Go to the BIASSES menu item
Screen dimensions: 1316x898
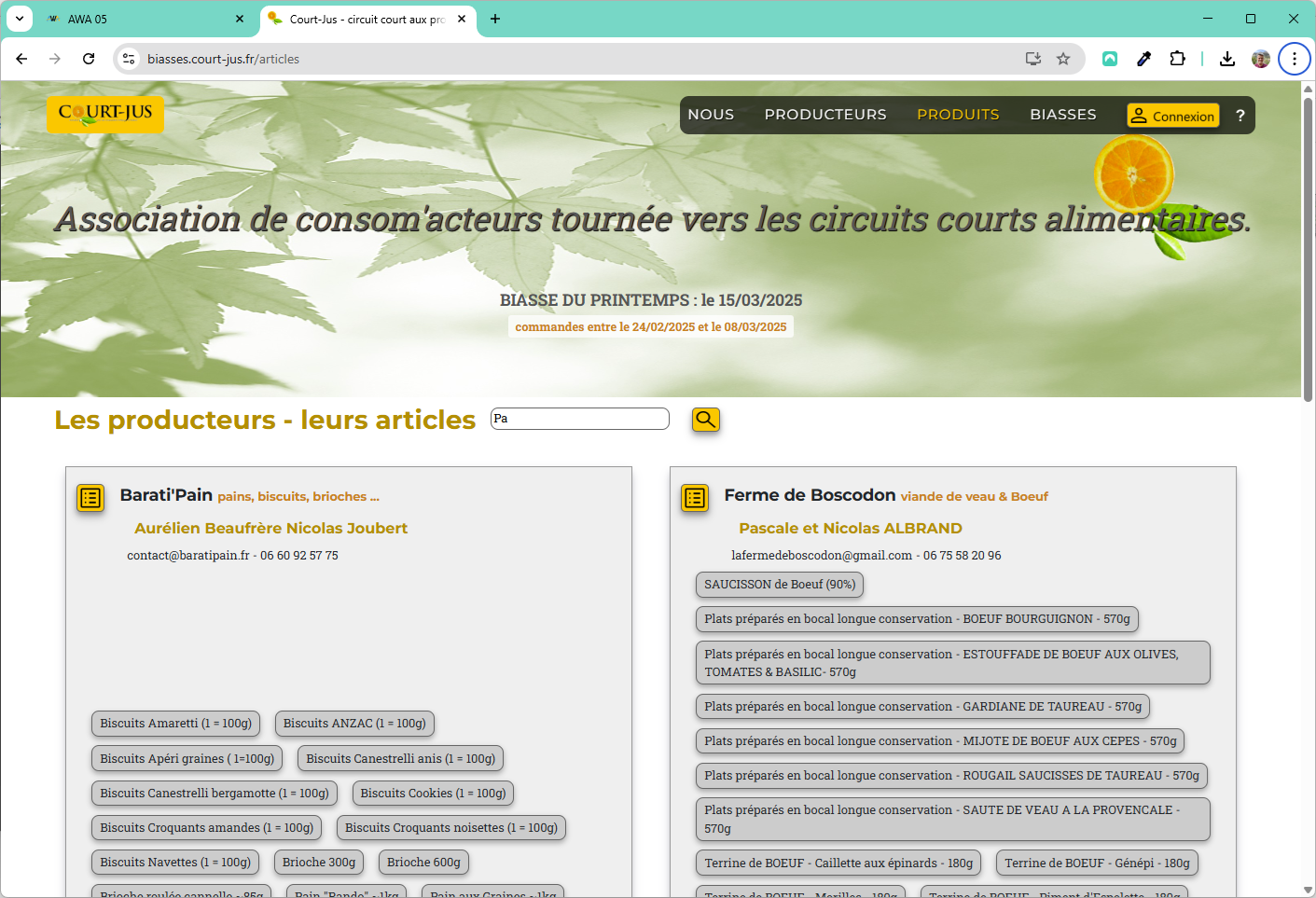[x=1062, y=115]
